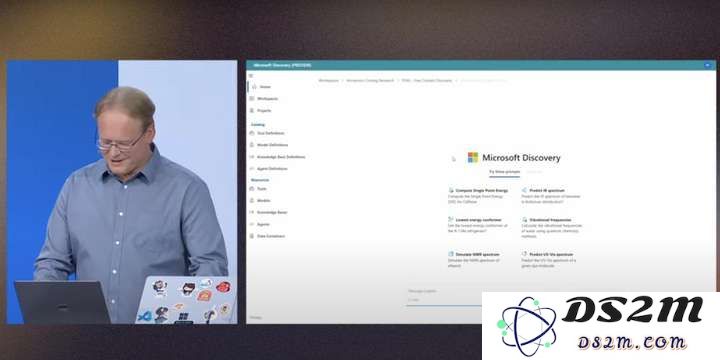
Task: Click the Projects sidebar icon
Action: (252, 111)
